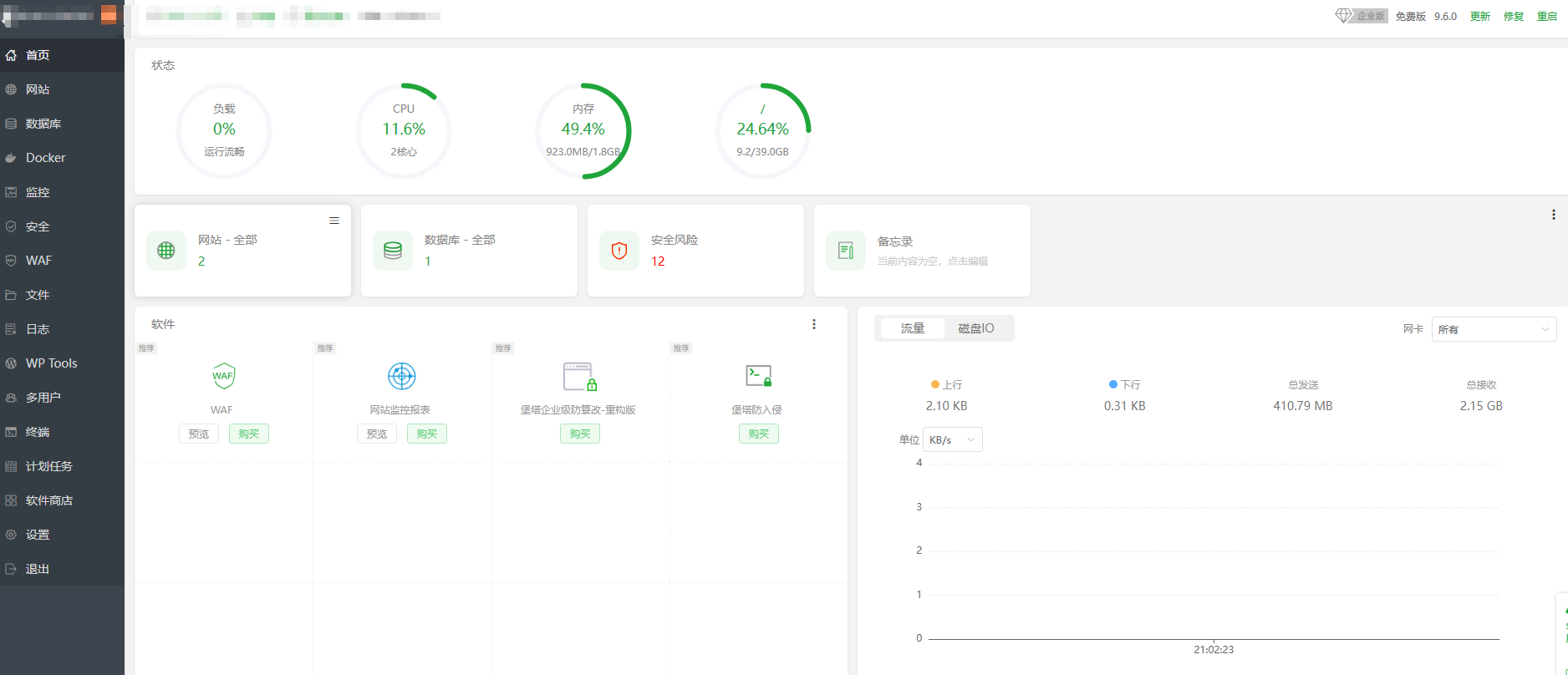Image resolution: width=1568 pixels, height=675 pixels.
Task: Click the 安全 shield icon in sidebar
Action: pos(11,226)
